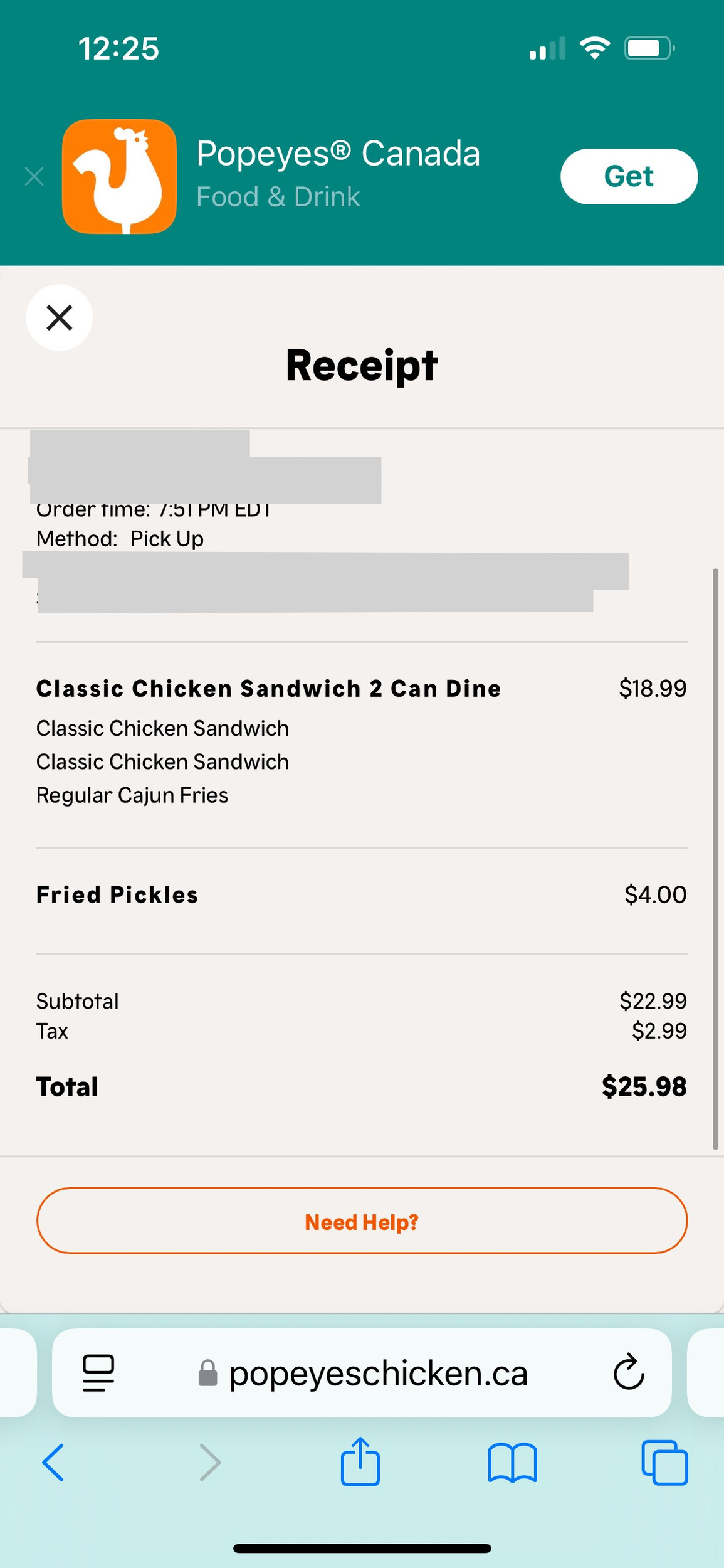Tap the $25.98 total amount

[x=644, y=1087]
